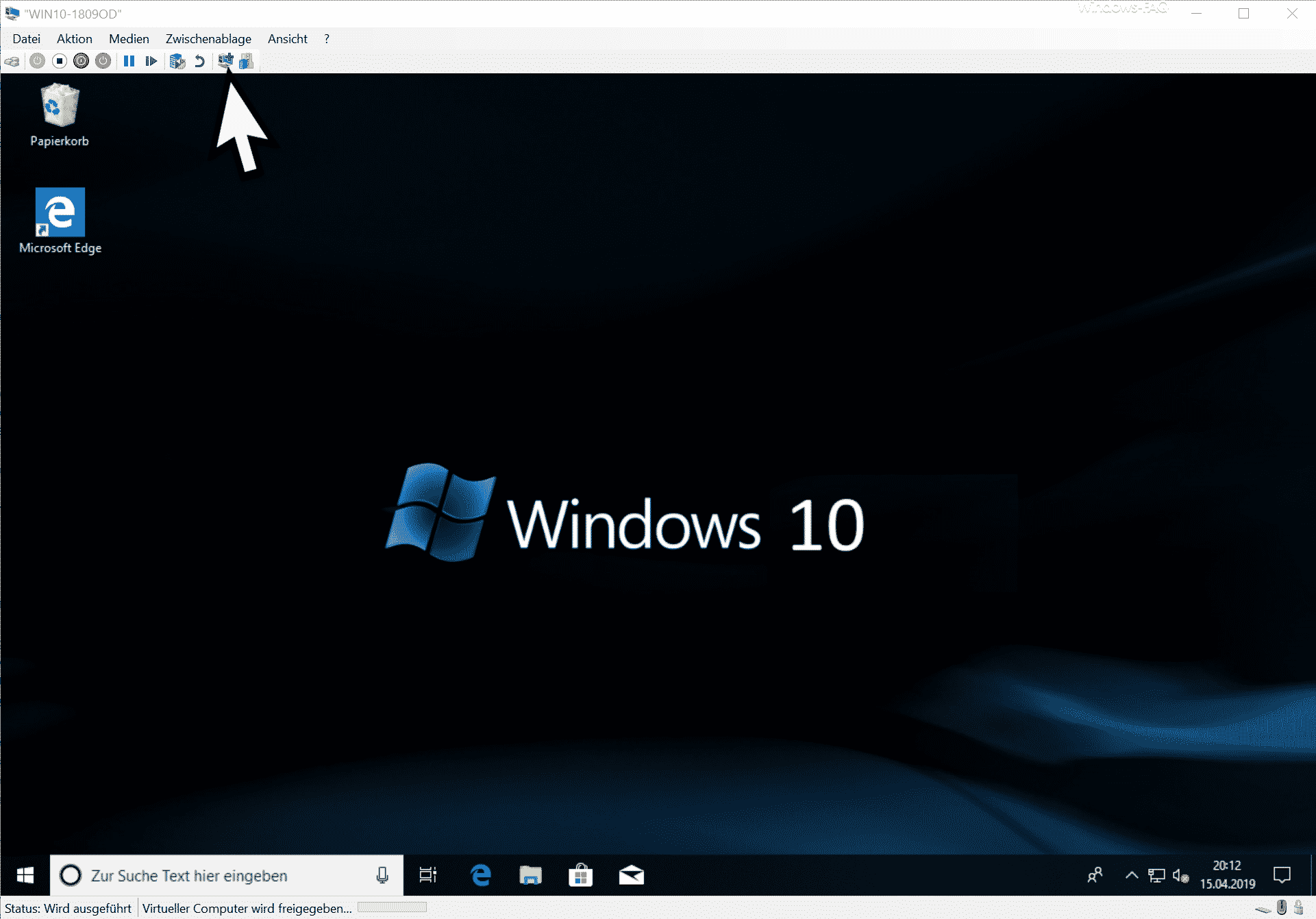This screenshot has width=1316, height=919.
Task: Click the Cortana circle icon
Action: pos(71,875)
